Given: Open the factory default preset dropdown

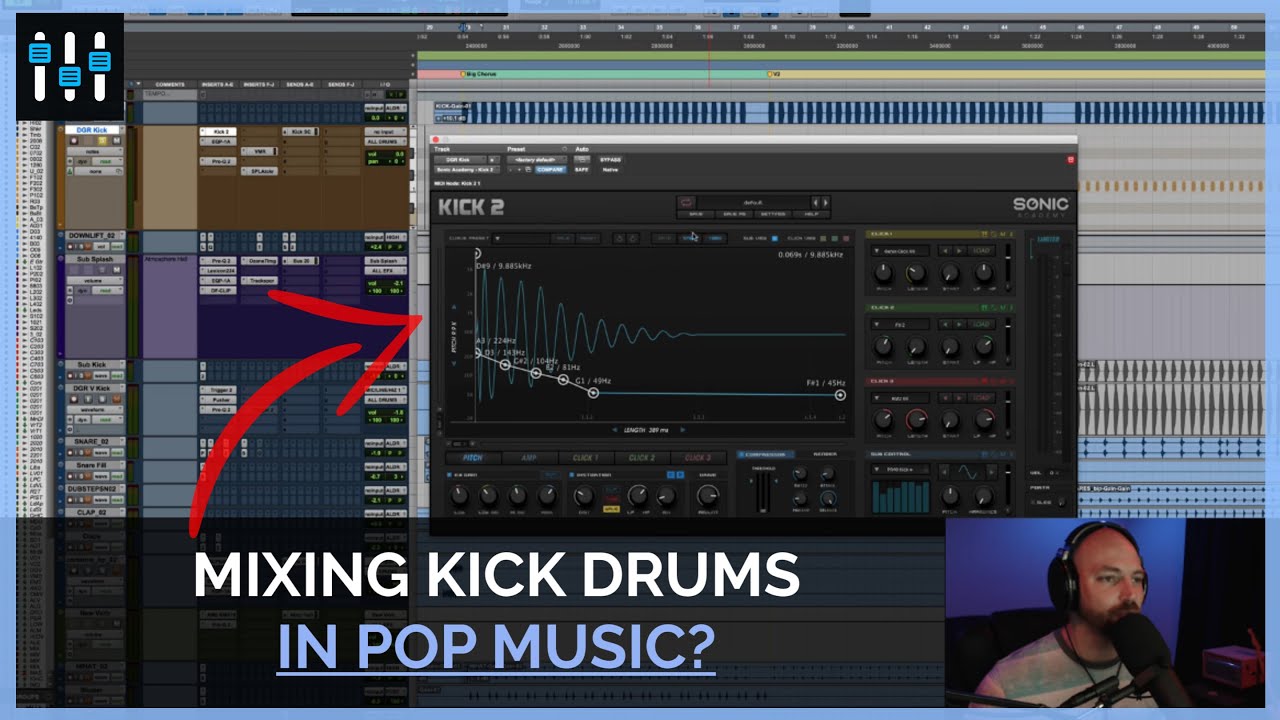Looking at the screenshot, I should [x=537, y=159].
